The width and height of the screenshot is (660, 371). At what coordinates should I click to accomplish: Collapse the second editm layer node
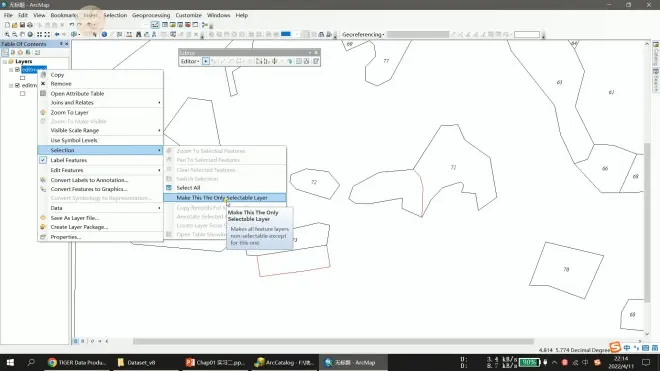[x=11, y=85]
